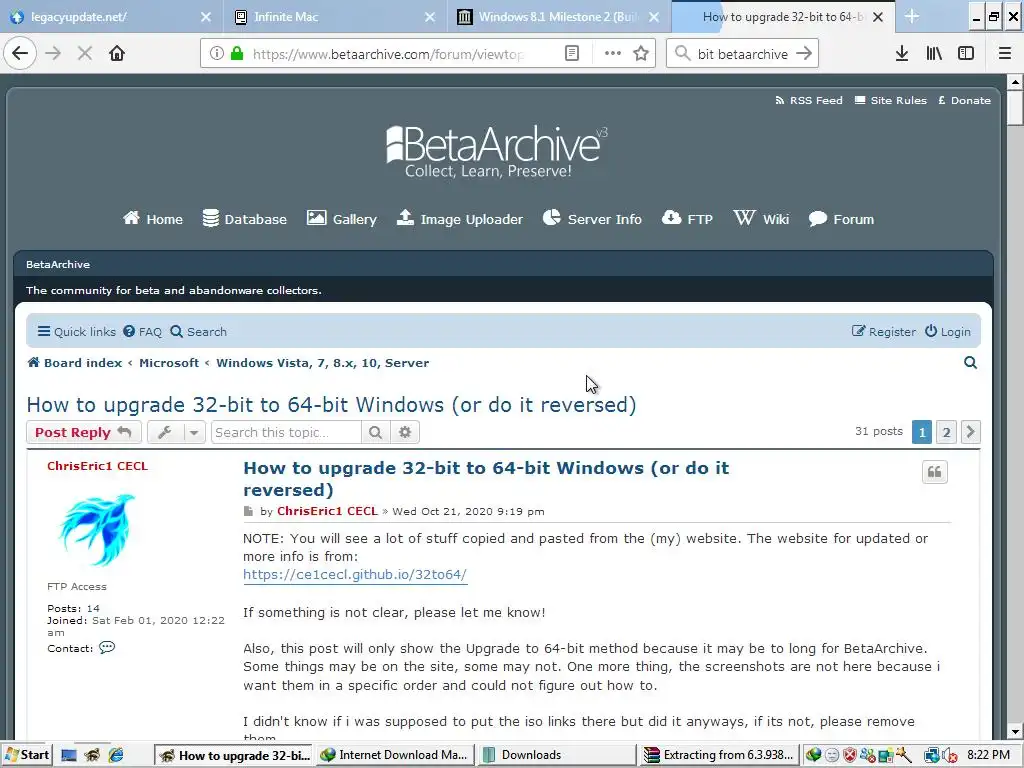
Task: Expand the Quick links dropdown
Action: [76, 332]
